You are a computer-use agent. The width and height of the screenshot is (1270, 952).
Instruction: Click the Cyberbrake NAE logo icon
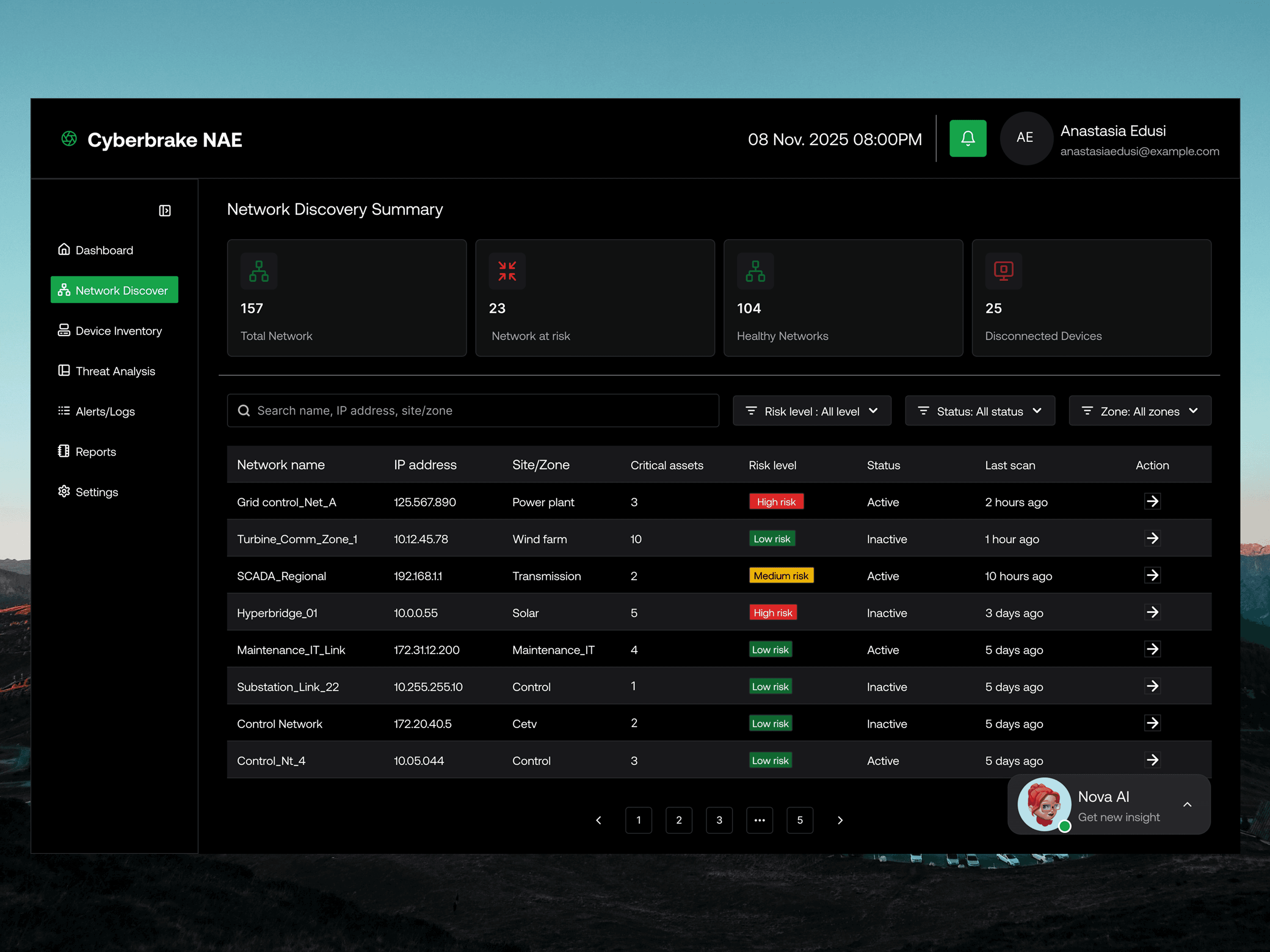(69, 139)
